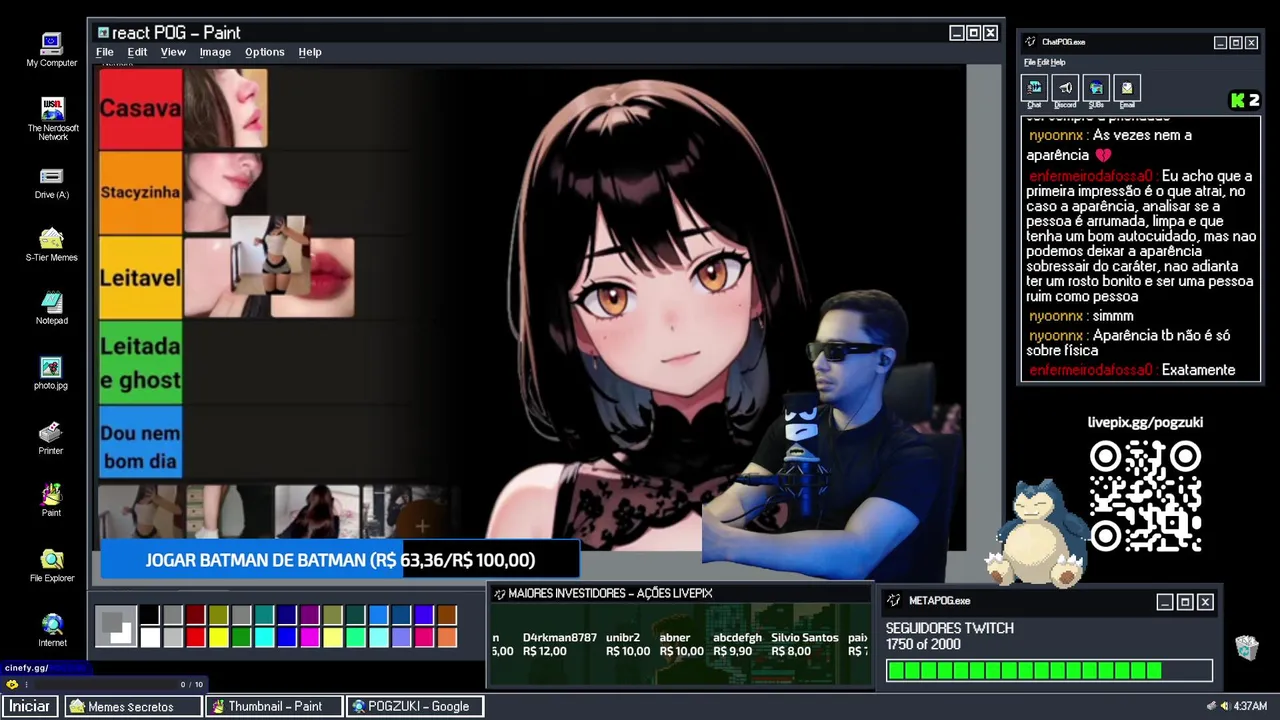Click the Snorlax pixel character

(x=1035, y=534)
